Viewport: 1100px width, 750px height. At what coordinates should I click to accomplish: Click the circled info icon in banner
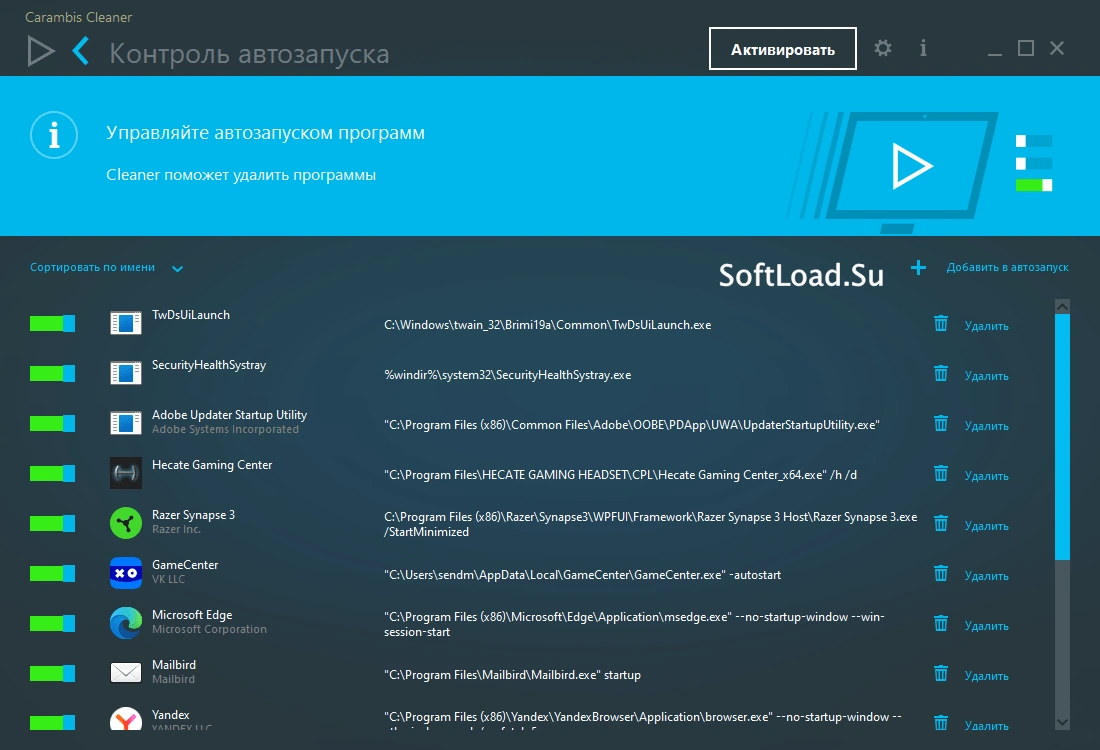(x=54, y=135)
